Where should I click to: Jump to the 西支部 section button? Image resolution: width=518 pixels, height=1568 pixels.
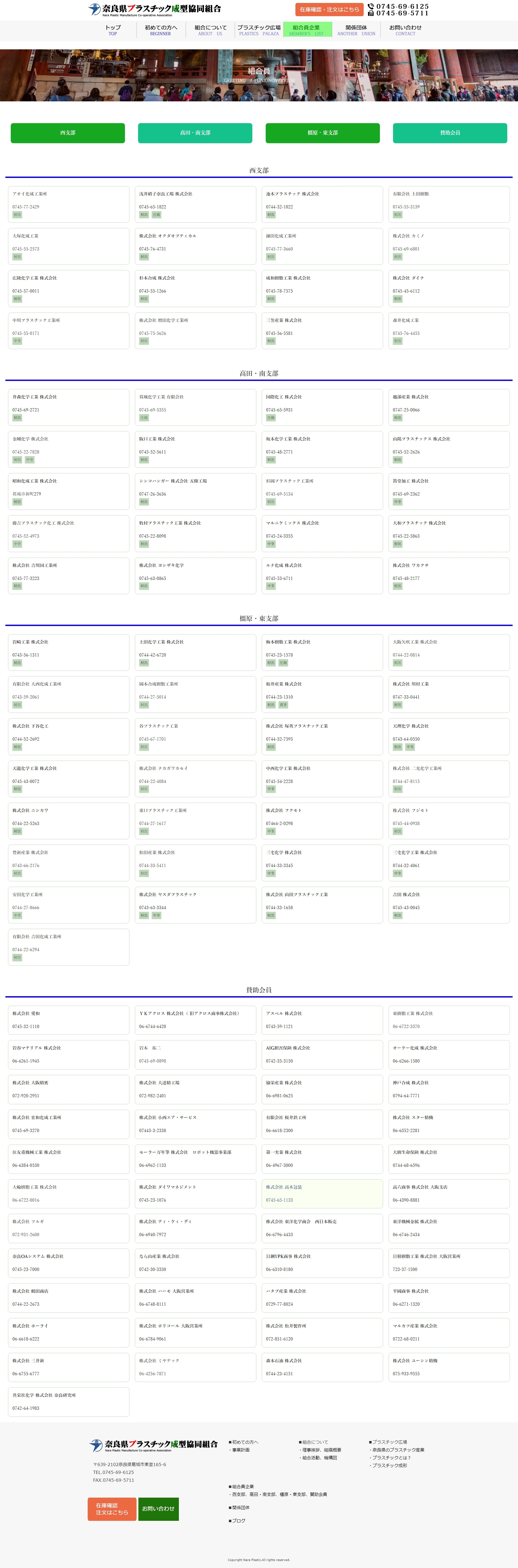[68, 133]
